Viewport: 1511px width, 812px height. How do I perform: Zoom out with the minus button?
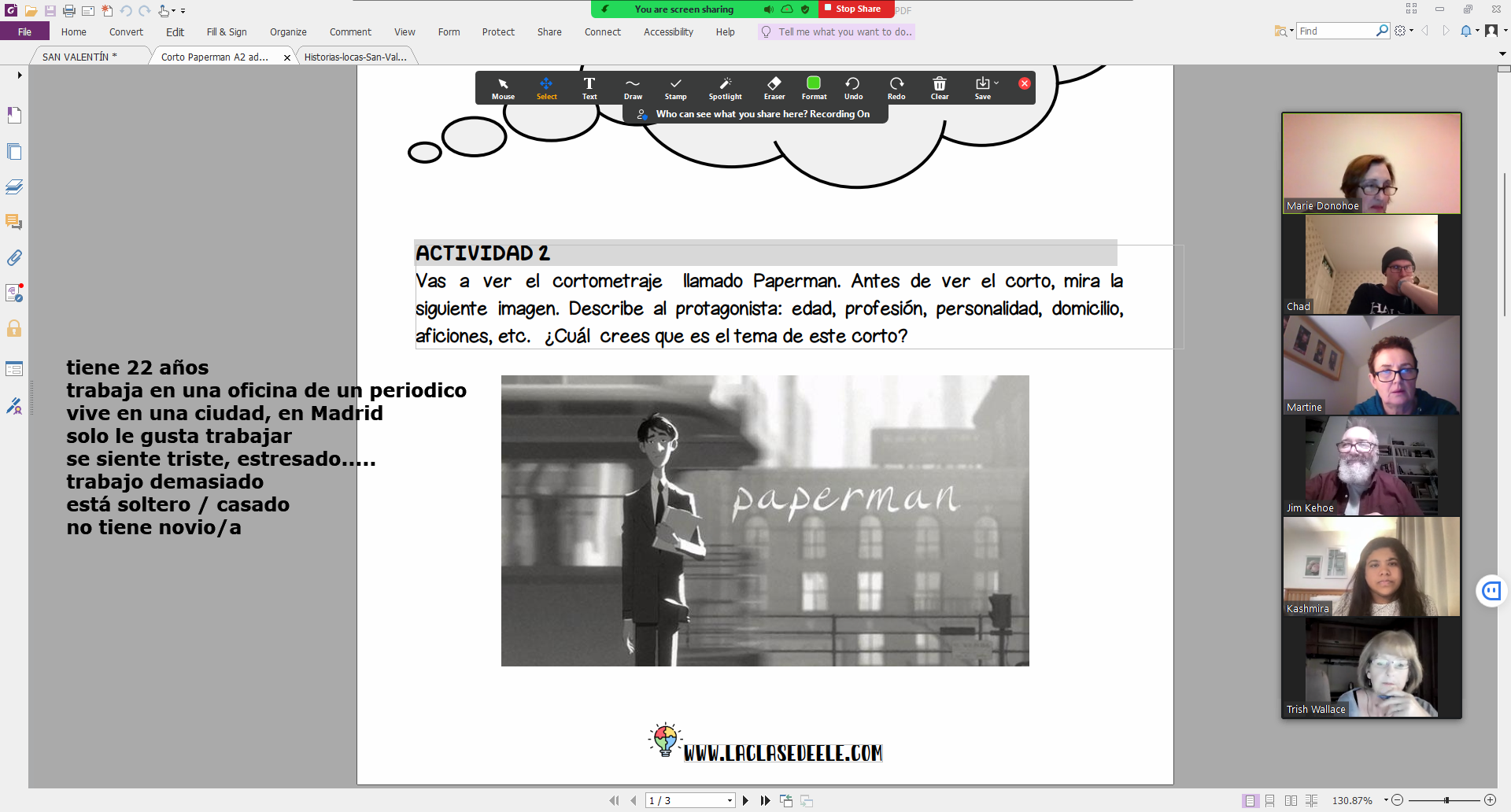pos(1398,800)
